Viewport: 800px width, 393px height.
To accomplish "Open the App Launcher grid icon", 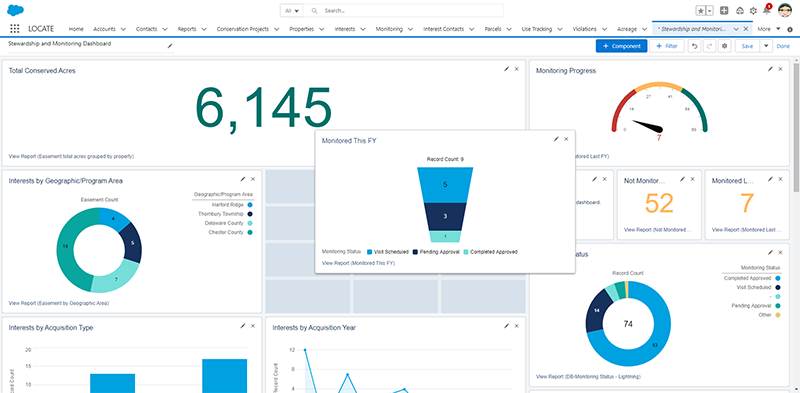I will pyautogui.click(x=15, y=29).
